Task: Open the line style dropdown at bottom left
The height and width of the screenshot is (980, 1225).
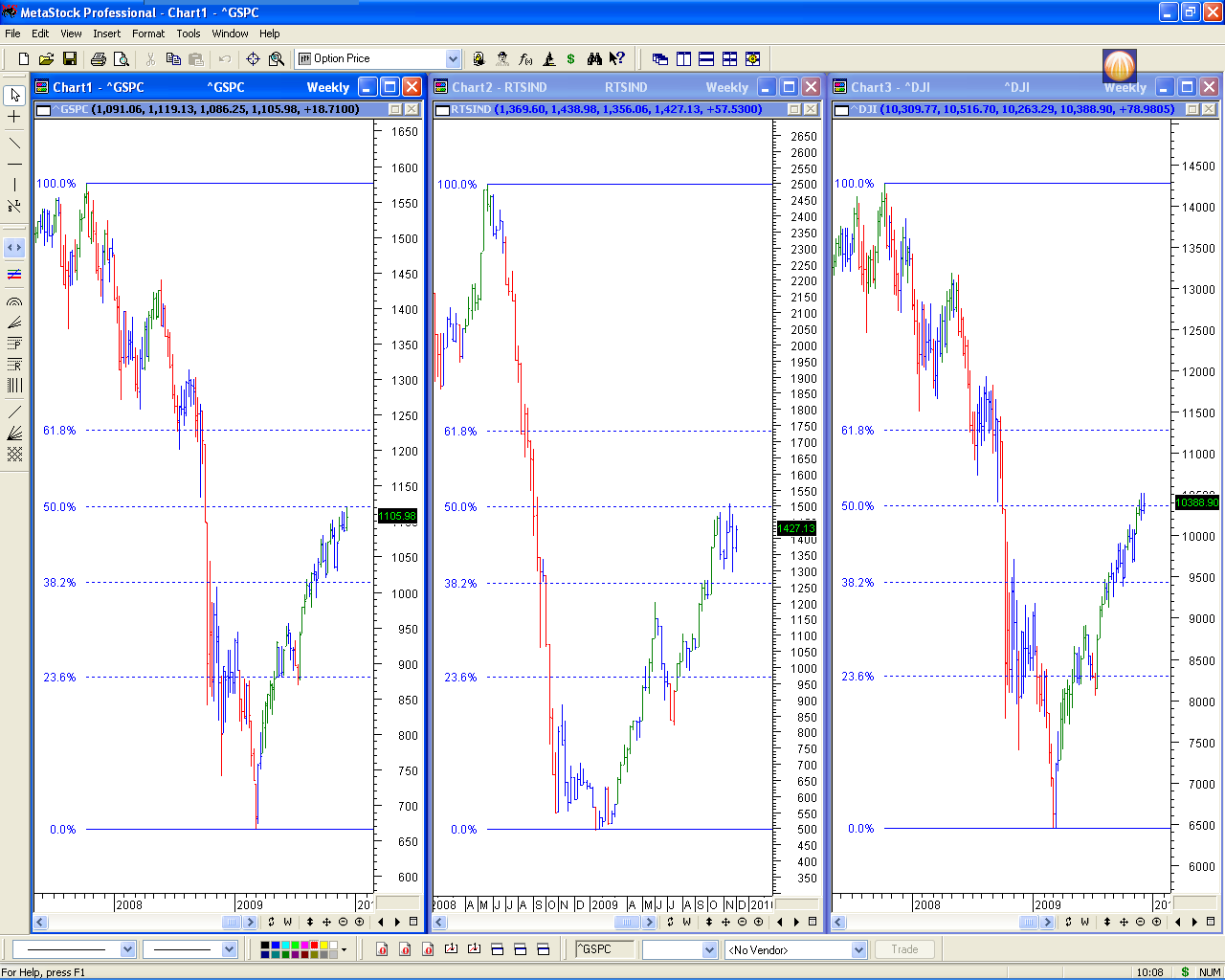Action: [x=127, y=949]
